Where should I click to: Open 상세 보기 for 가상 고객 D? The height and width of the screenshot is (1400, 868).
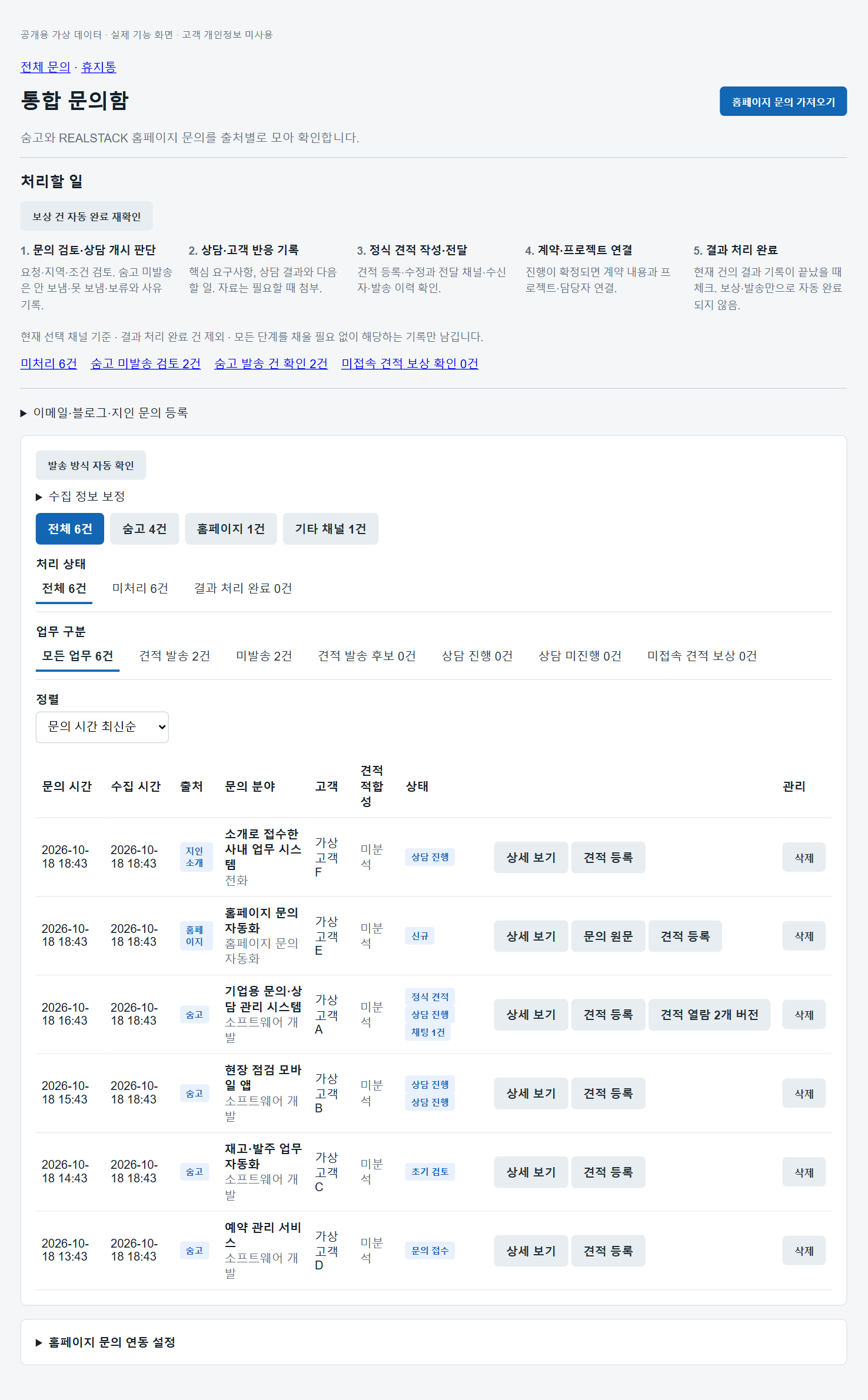coord(531,1251)
